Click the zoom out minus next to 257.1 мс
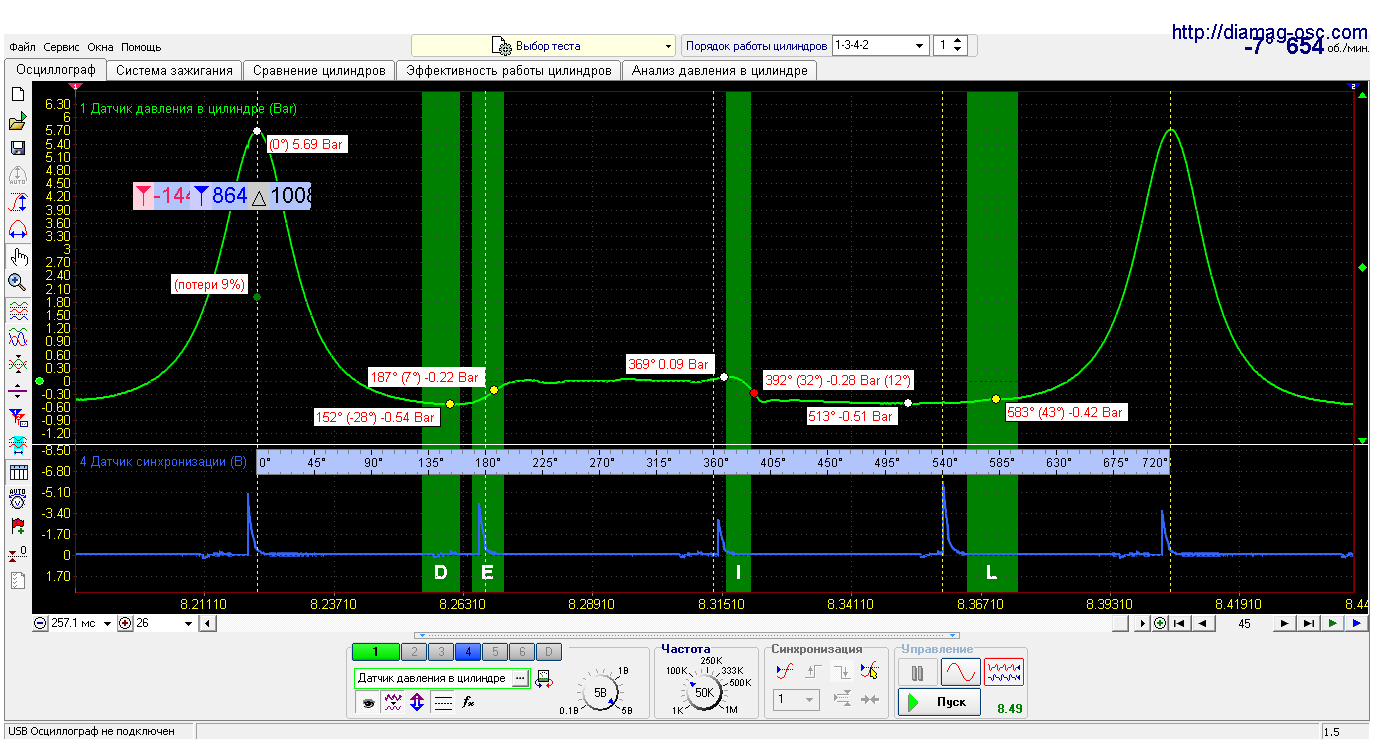 (x=40, y=623)
